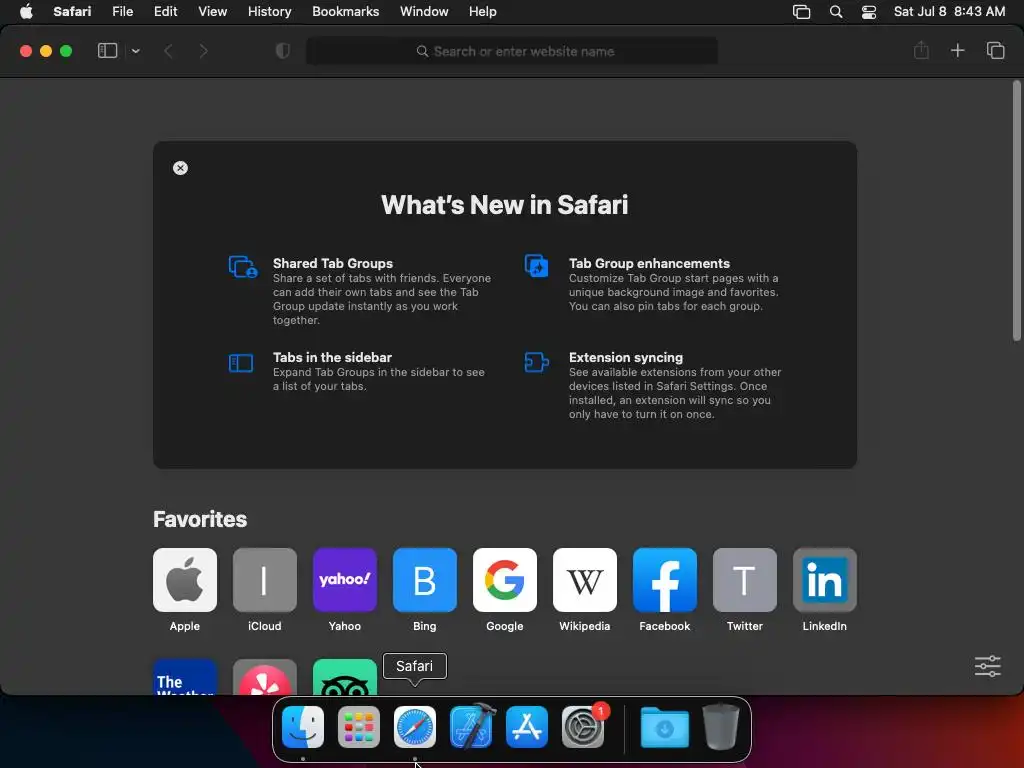Focus the Search or enter website name field
This screenshot has width=1024, height=768.
click(x=512, y=51)
